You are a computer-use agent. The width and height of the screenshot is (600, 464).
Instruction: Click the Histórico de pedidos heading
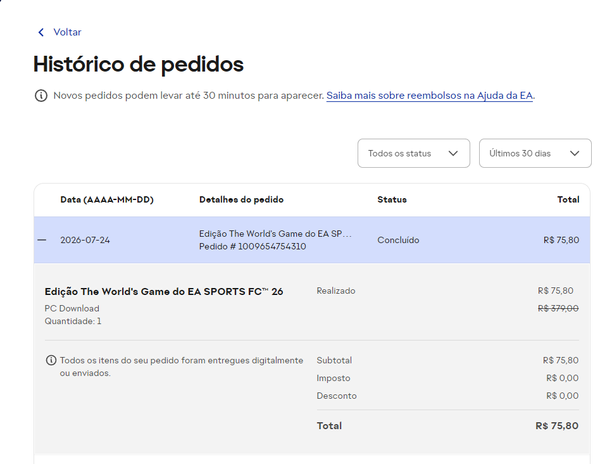tap(139, 64)
